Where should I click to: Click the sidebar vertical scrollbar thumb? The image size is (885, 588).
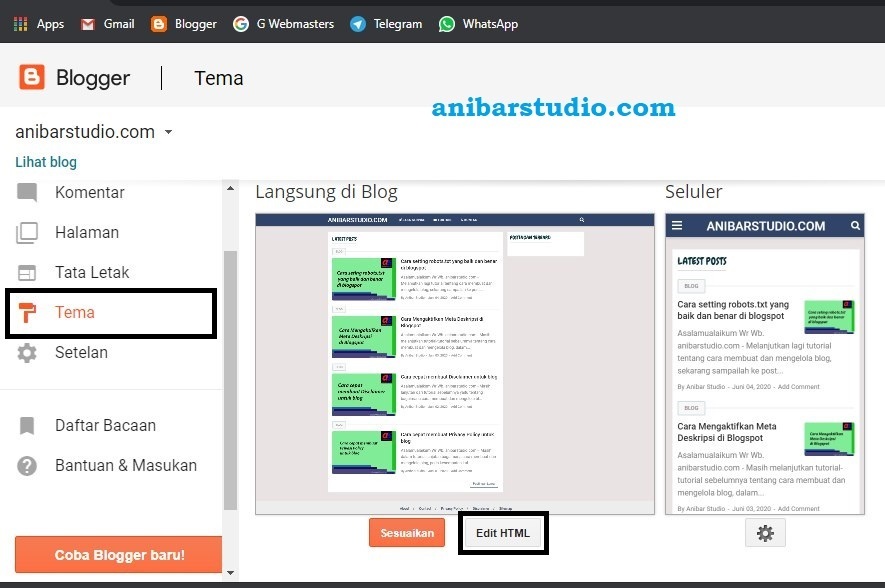[x=230, y=381]
